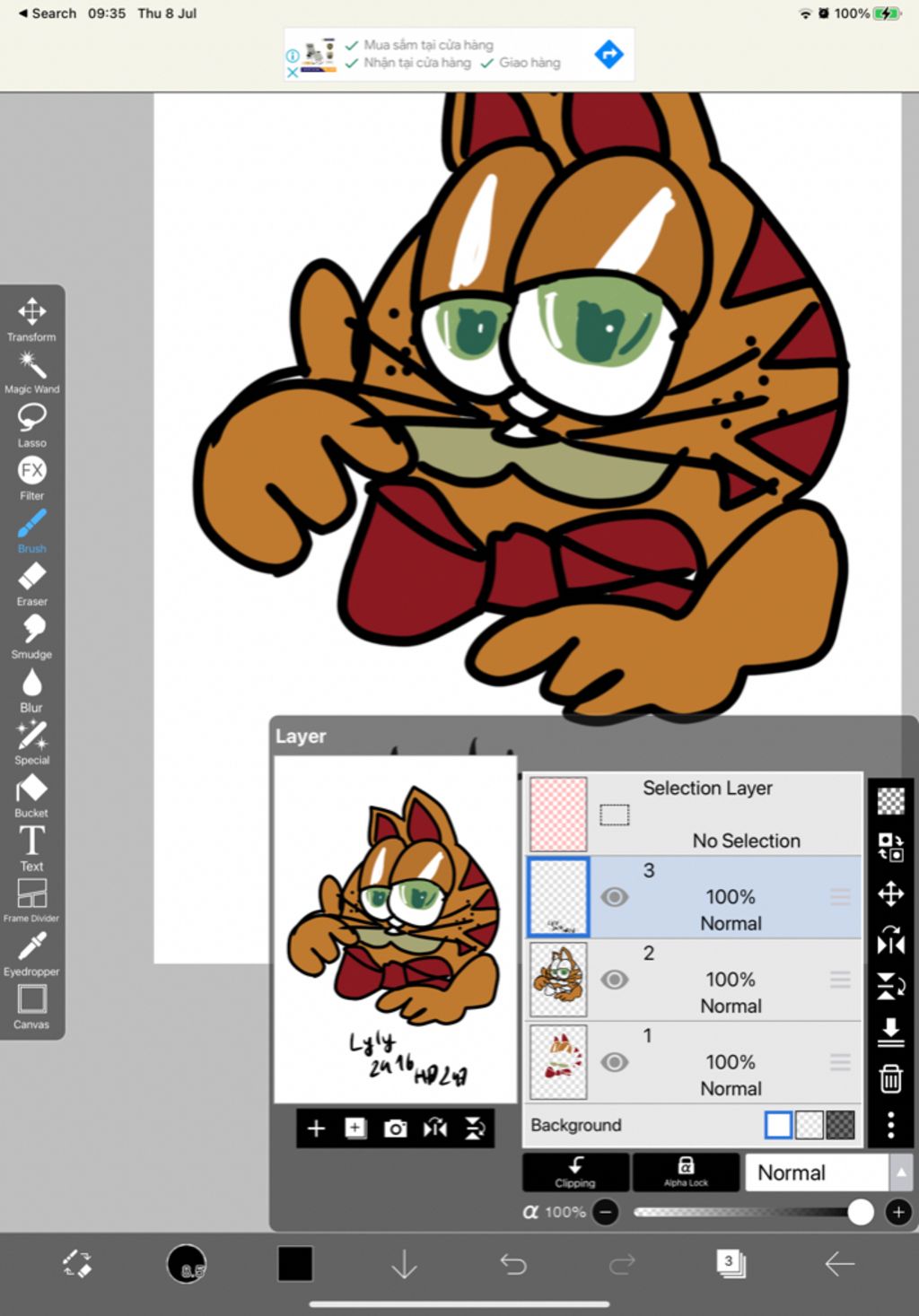
Task: Select the Selection Layer thumbnail
Action: (558, 815)
